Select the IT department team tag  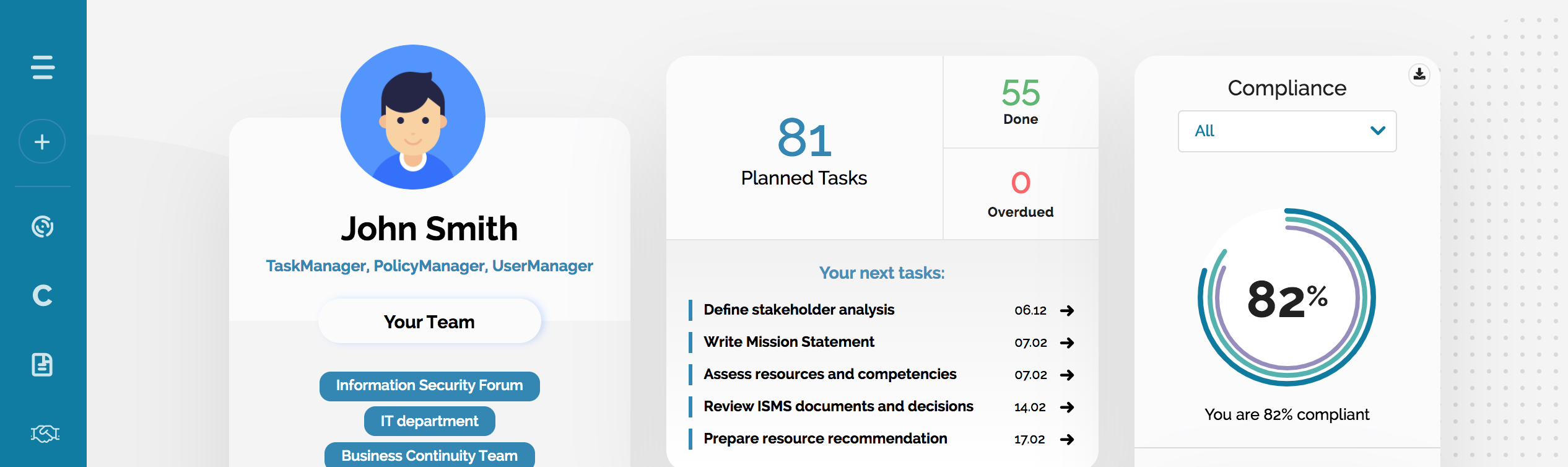click(430, 421)
